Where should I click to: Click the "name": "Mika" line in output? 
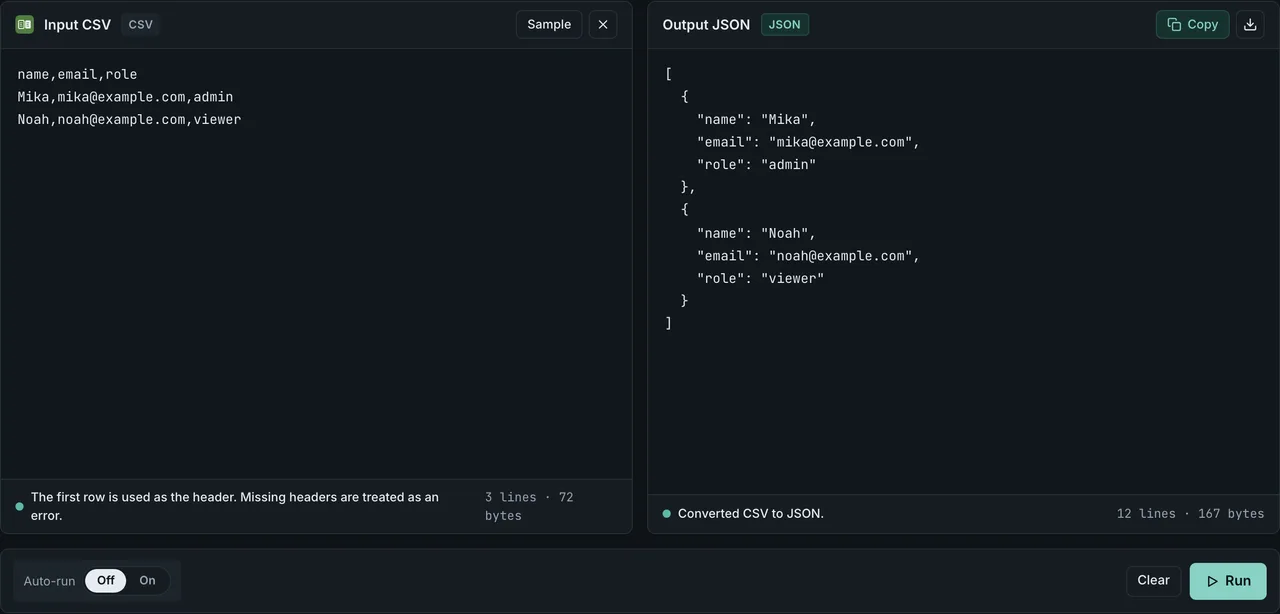point(756,119)
